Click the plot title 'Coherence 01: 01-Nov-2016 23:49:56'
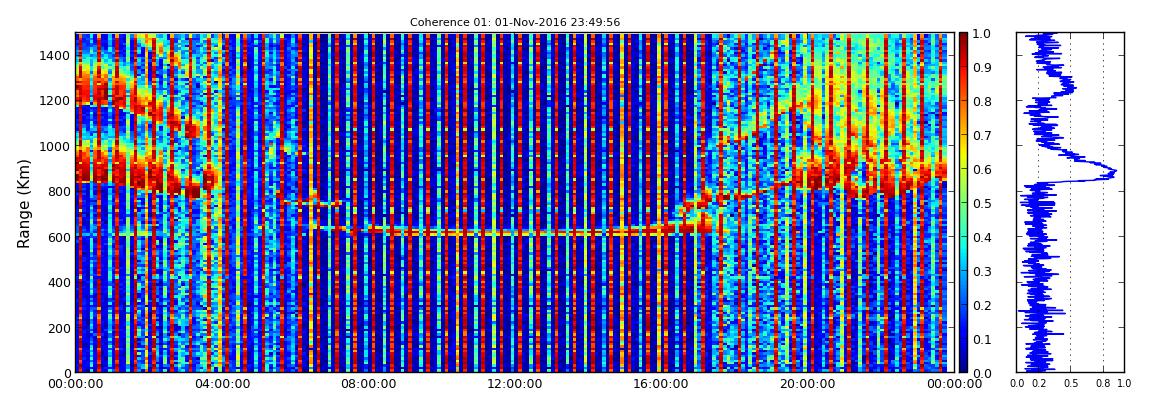The height and width of the screenshot is (407, 1150). tap(515, 23)
